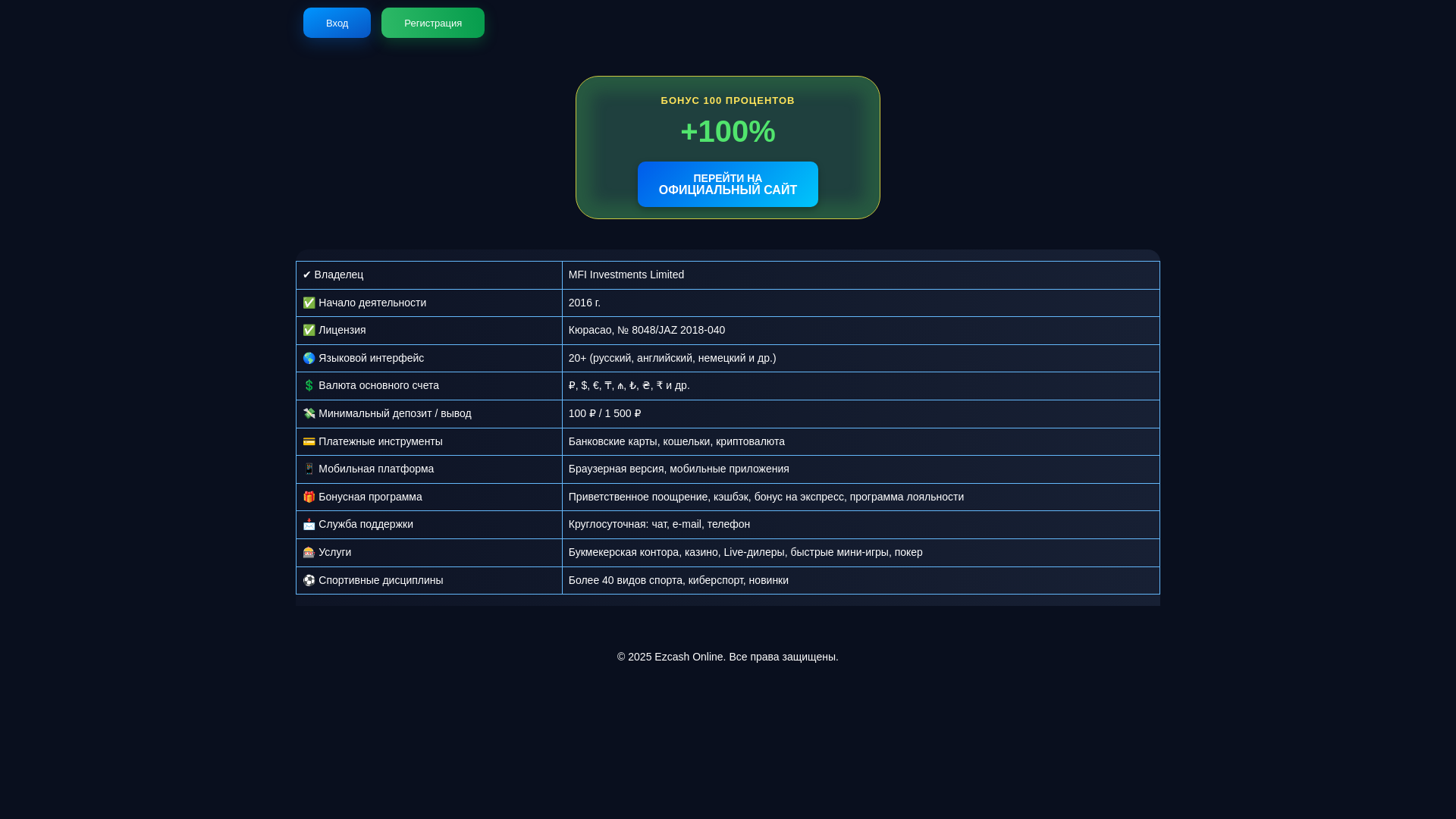Go to ПЕРЕЙТИ НА ОФИЦИАЛЬНЫЙ САЙТ button
Screen dimensions: 1456x819
[x=727, y=184]
